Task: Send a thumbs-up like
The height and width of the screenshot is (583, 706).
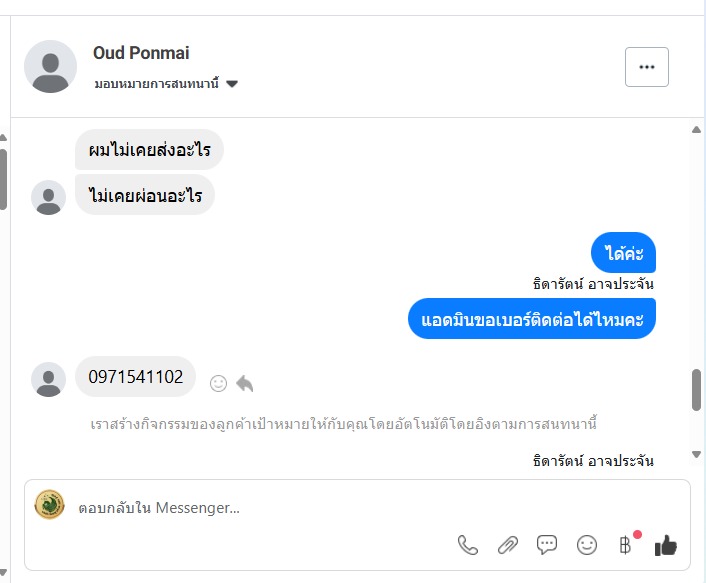Action: coord(665,545)
